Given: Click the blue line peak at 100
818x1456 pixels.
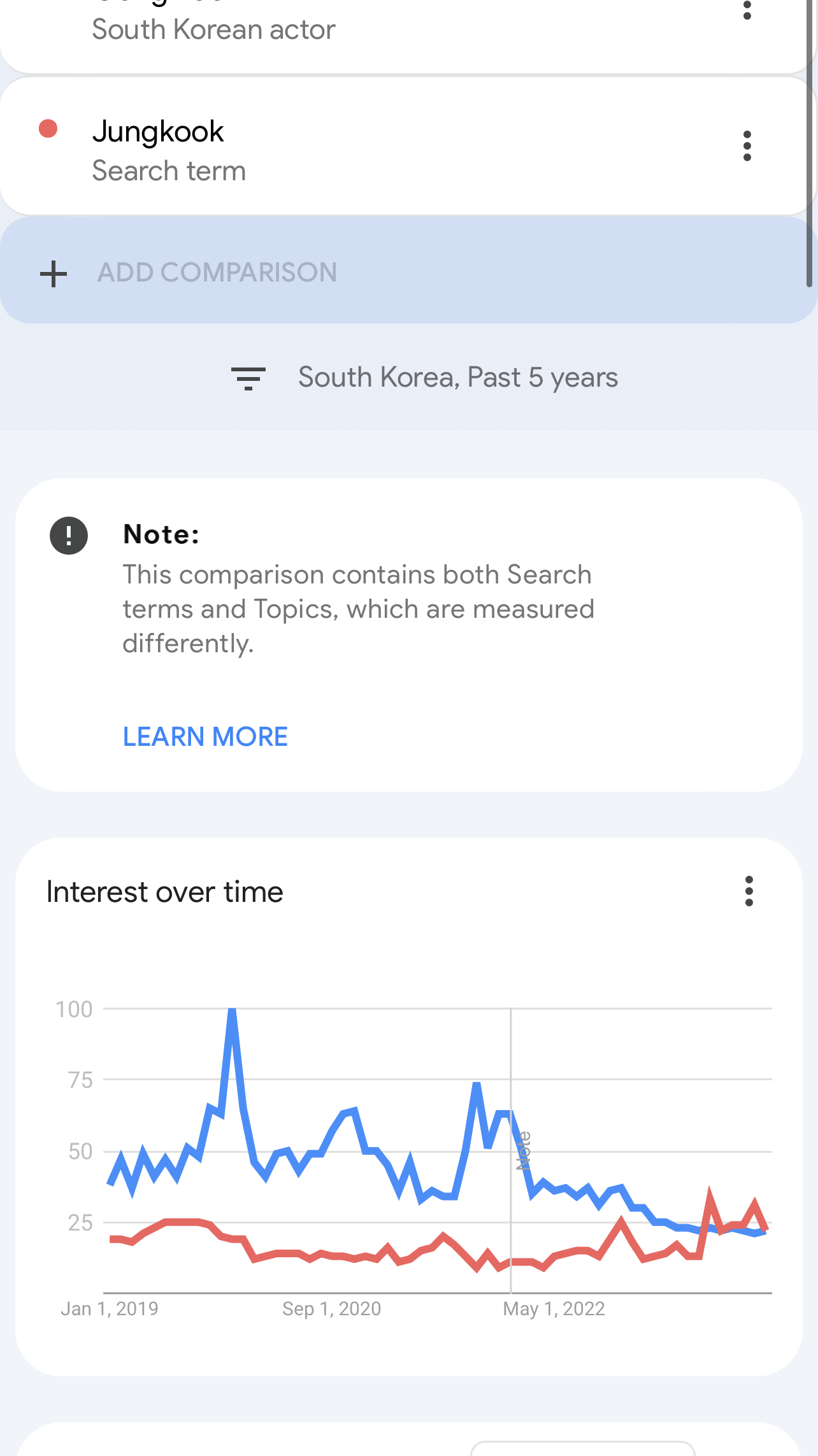Looking at the screenshot, I should coord(233,1010).
